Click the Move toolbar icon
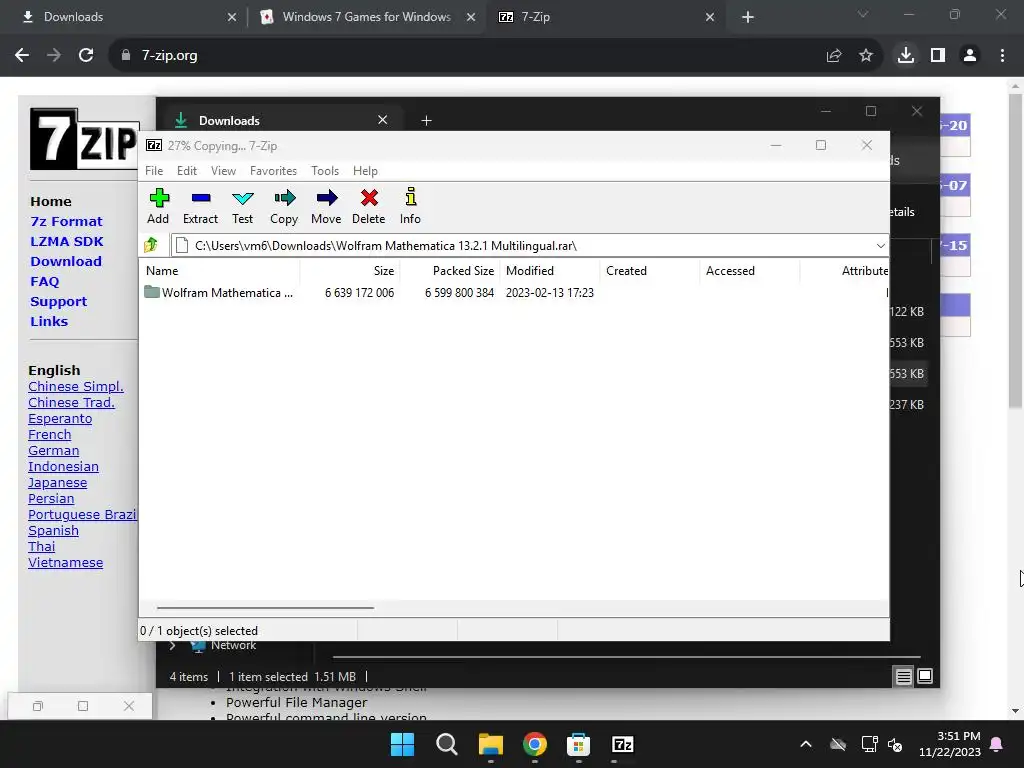This screenshot has width=1024, height=768. (x=326, y=206)
